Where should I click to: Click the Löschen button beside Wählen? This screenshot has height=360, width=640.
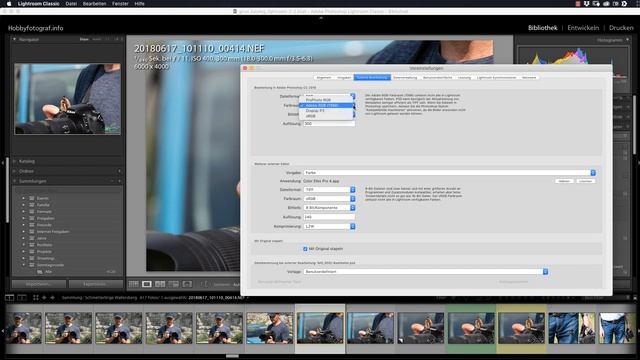pos(585,181)
